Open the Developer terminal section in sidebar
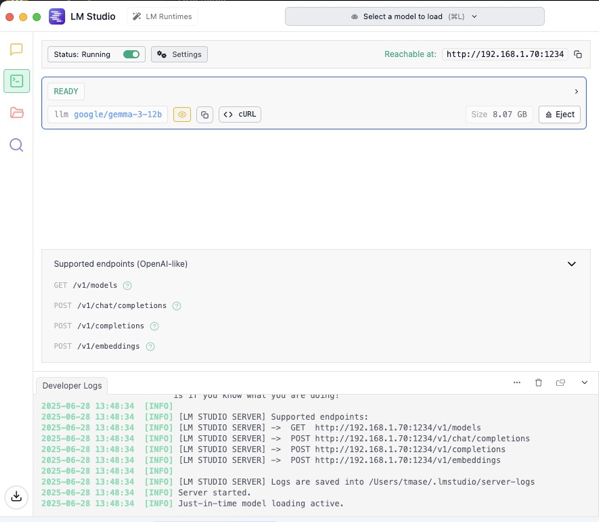The width and height of the screenshot is (599, 522). [16, 81]
